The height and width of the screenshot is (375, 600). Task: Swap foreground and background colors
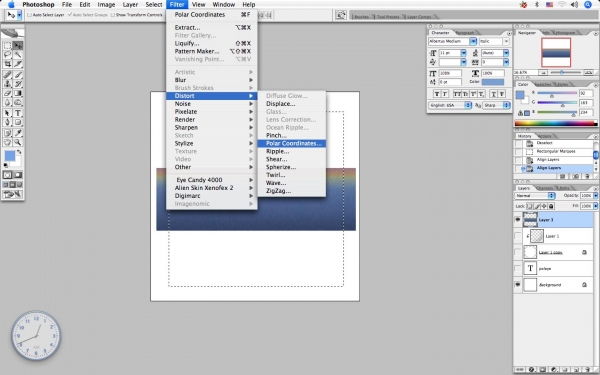click(19, 152)
